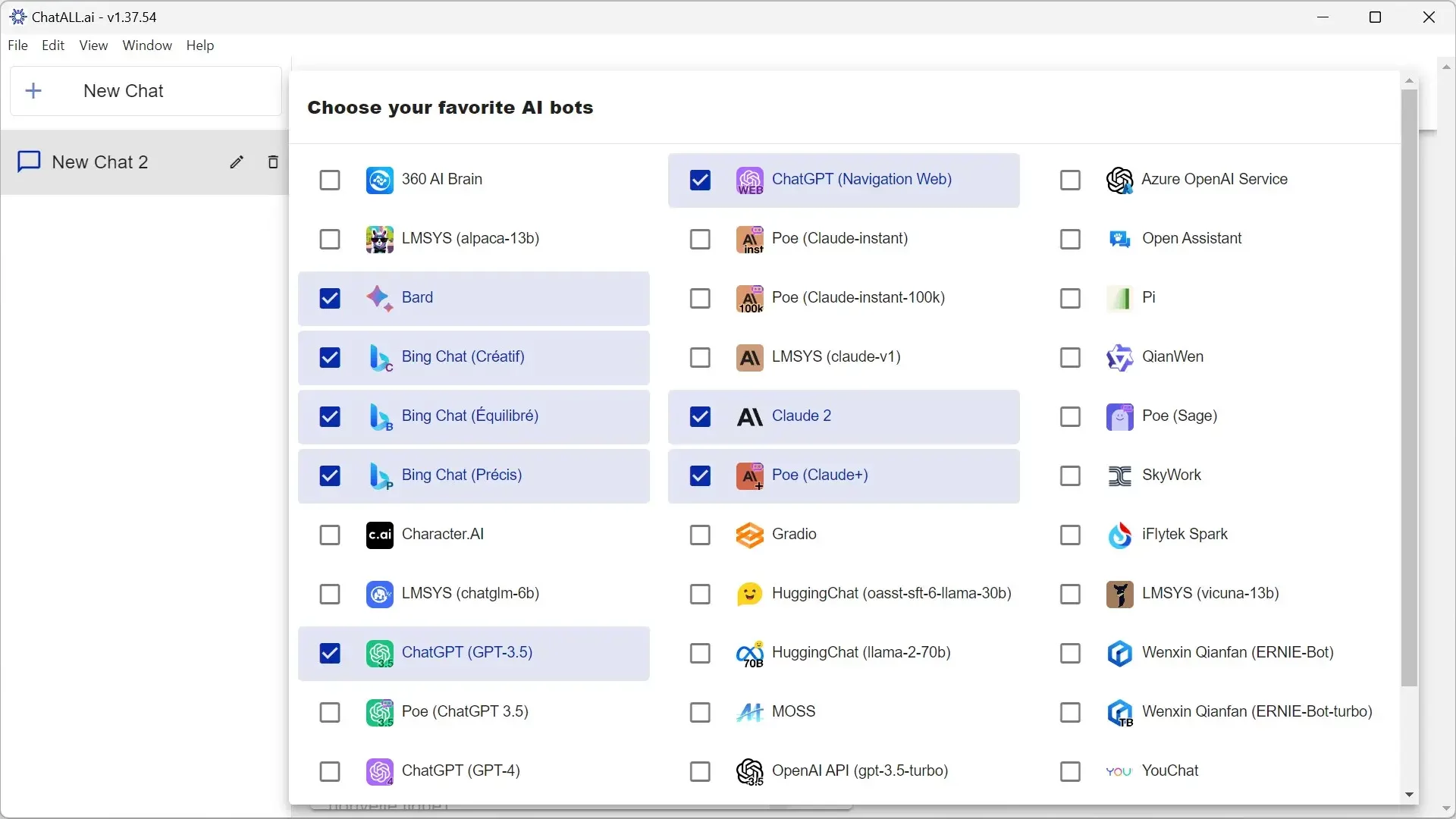Click the Character.AI bot label
This screenshot has height=819, width=1456.
pos(443,535)
